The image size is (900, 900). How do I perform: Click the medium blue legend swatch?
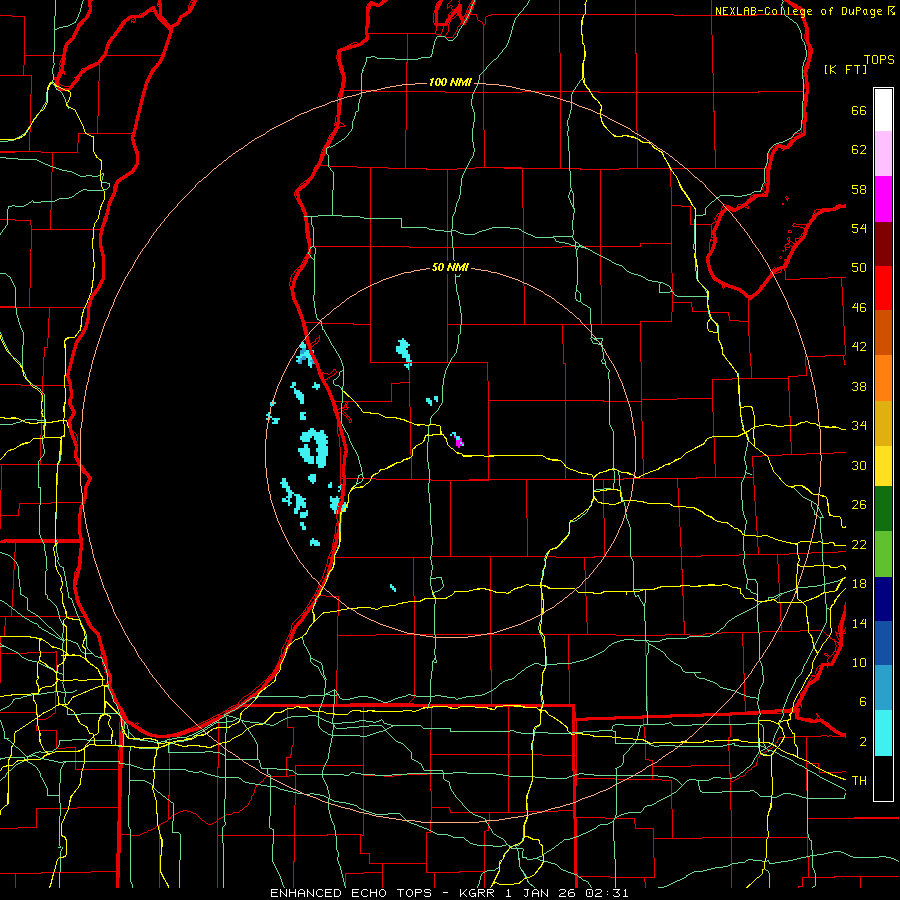pos(883,643)
